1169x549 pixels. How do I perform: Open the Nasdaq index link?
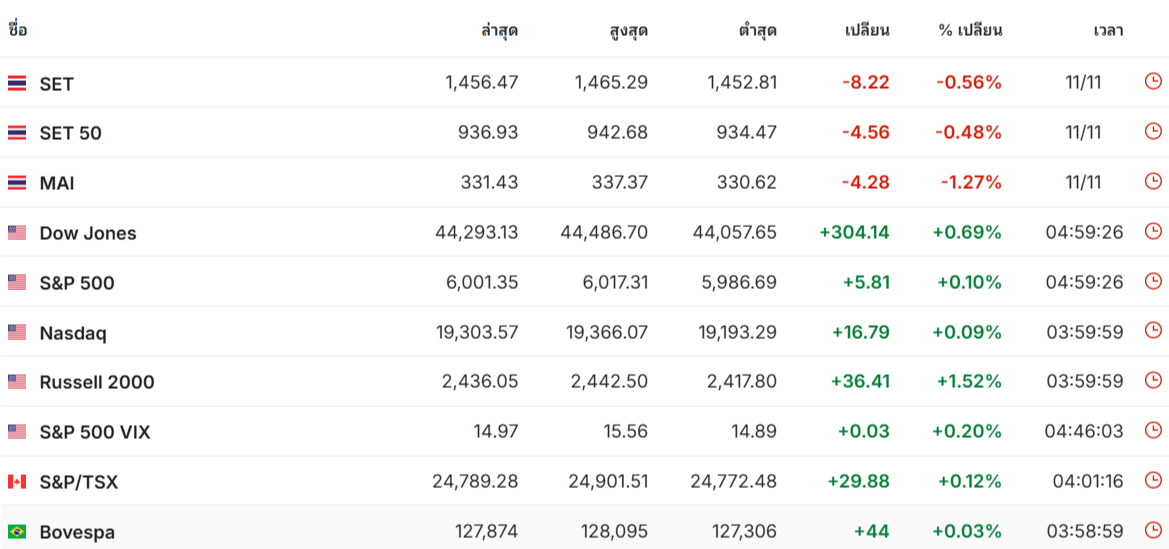pos(73,333)
